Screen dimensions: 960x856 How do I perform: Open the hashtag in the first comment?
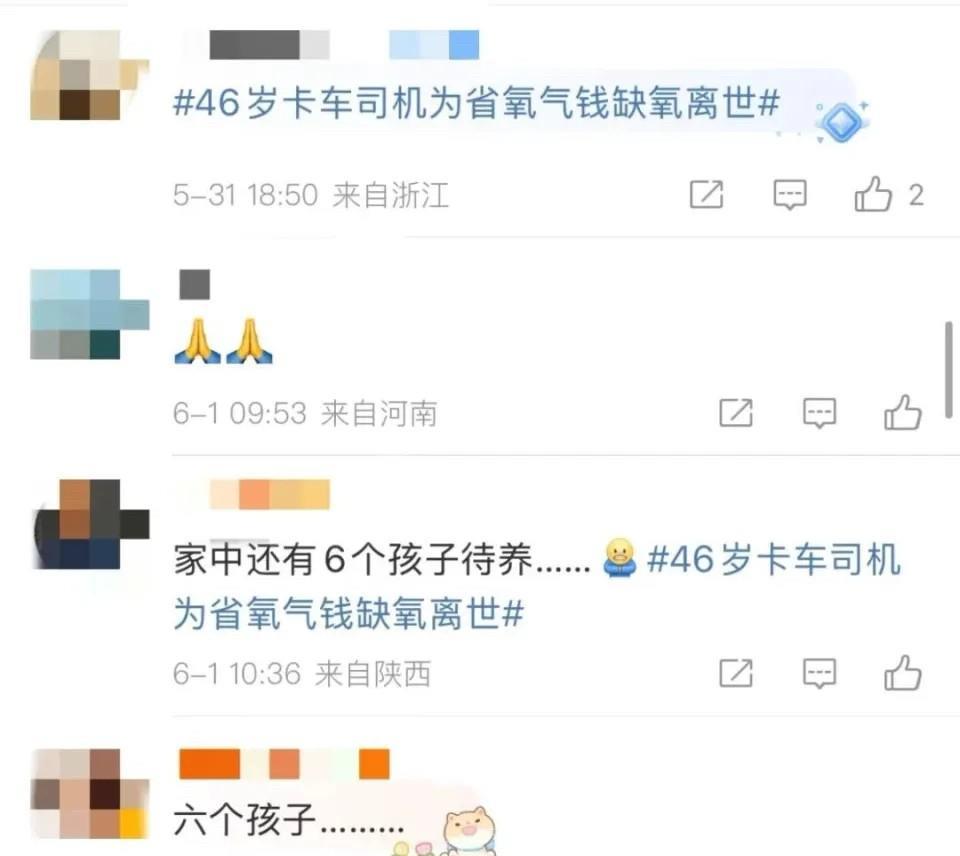(476, 103)
